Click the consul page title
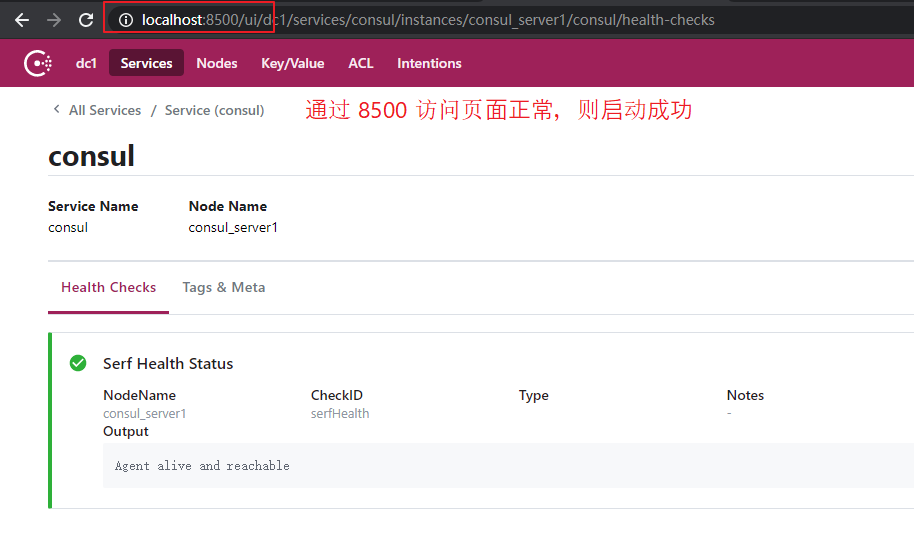The height and width of the screenshot is (537, 914). (x=92, y=156)
